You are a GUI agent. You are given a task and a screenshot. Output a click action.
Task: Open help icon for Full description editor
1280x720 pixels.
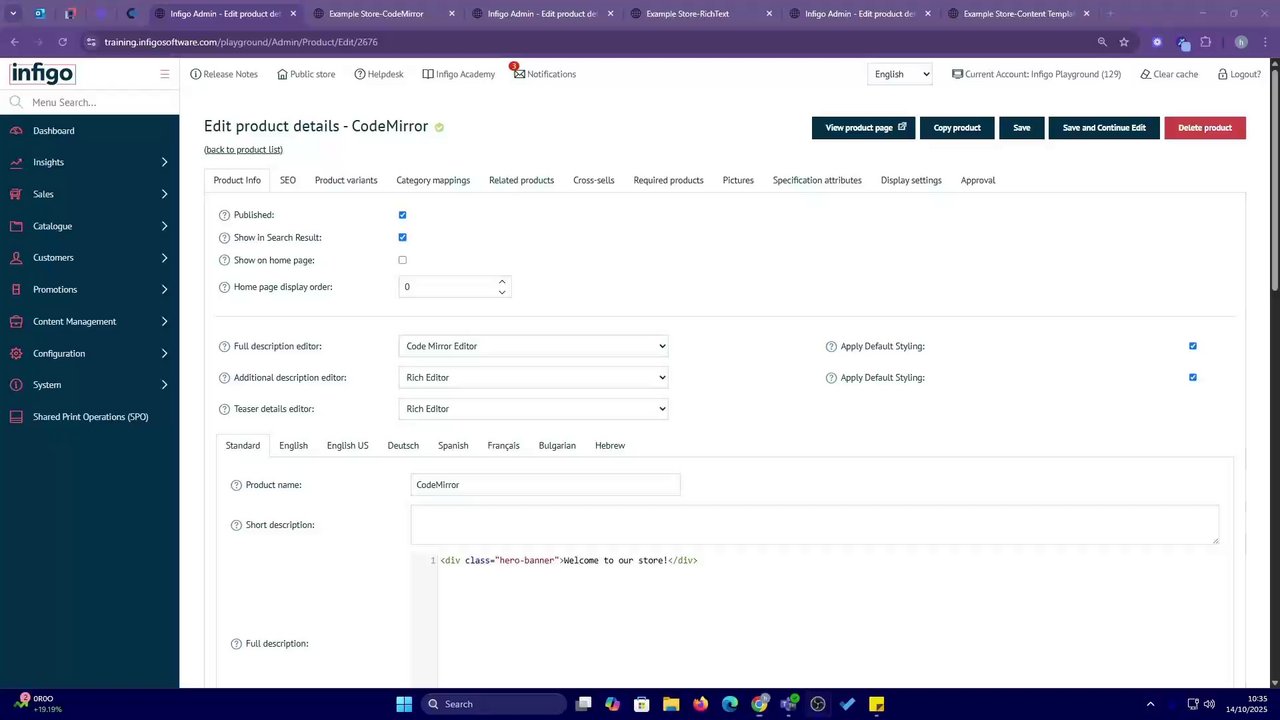click(224, 346)
